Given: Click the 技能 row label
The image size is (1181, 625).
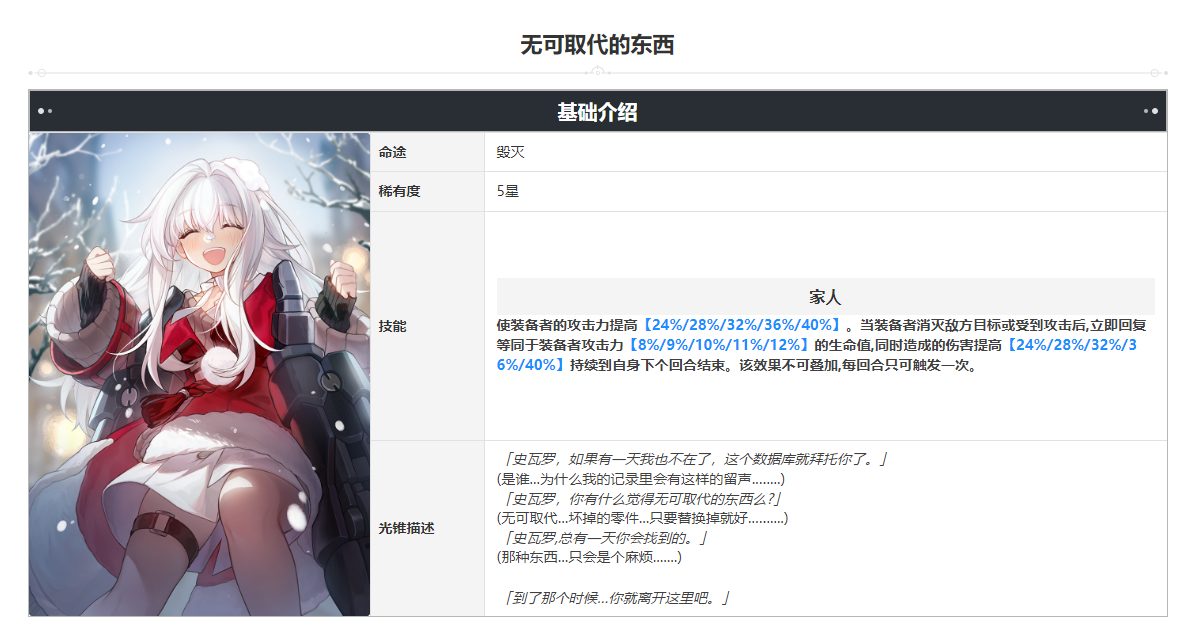Looking at the screenshot, I should [392, 326].
